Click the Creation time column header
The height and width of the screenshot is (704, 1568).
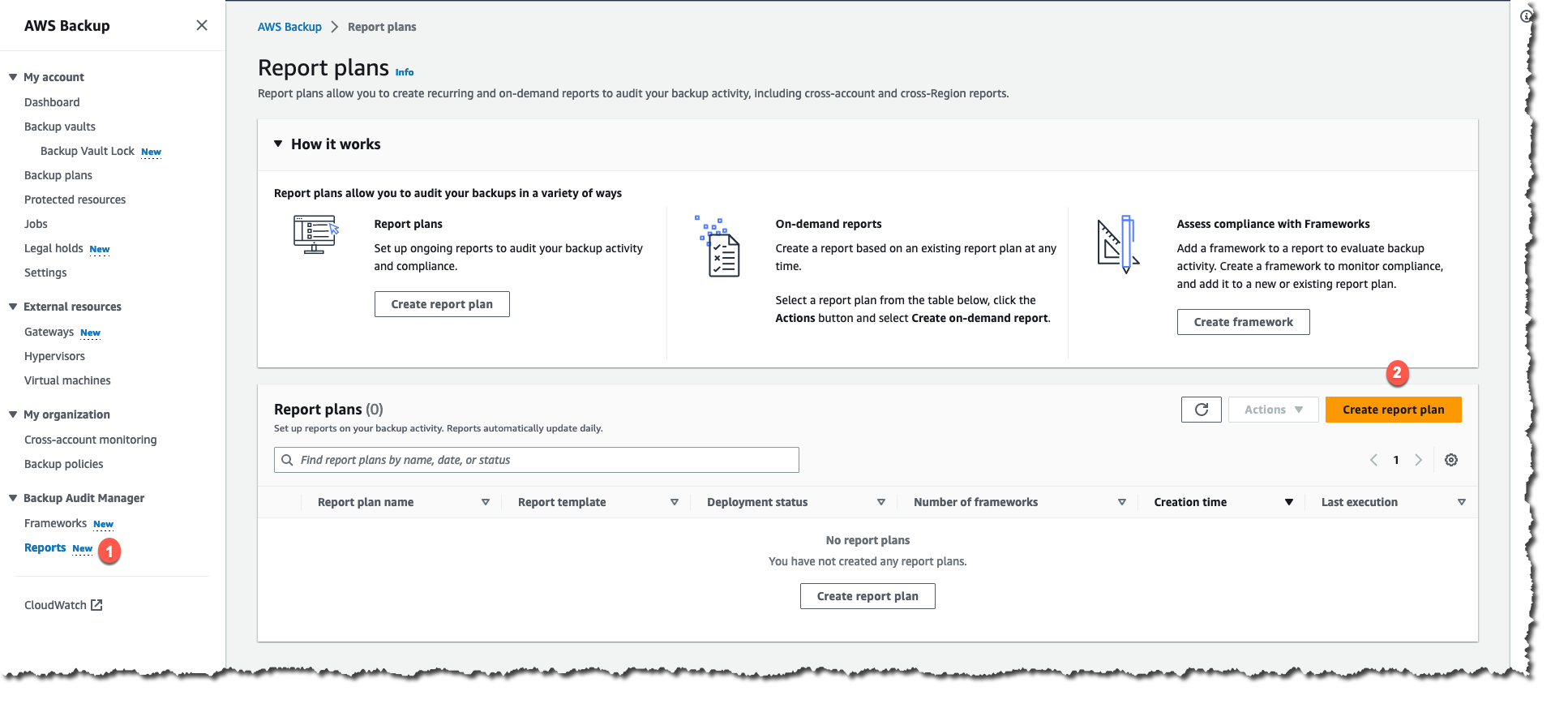[1190, 502]
